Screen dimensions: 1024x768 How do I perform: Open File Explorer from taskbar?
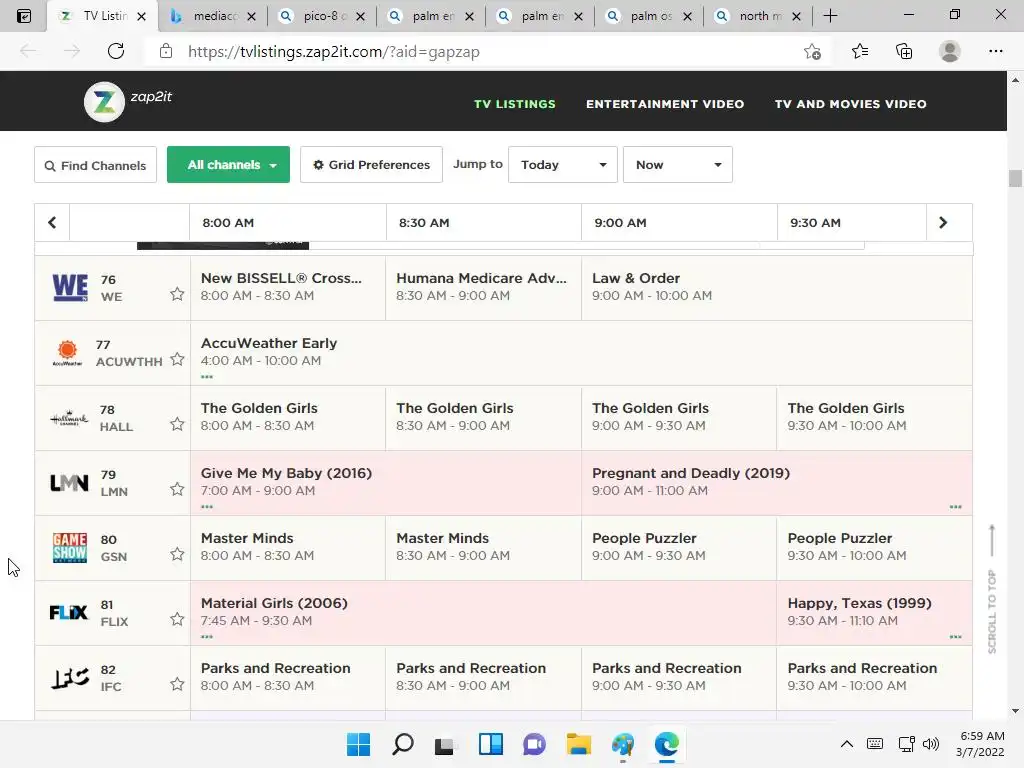[579, 744]
